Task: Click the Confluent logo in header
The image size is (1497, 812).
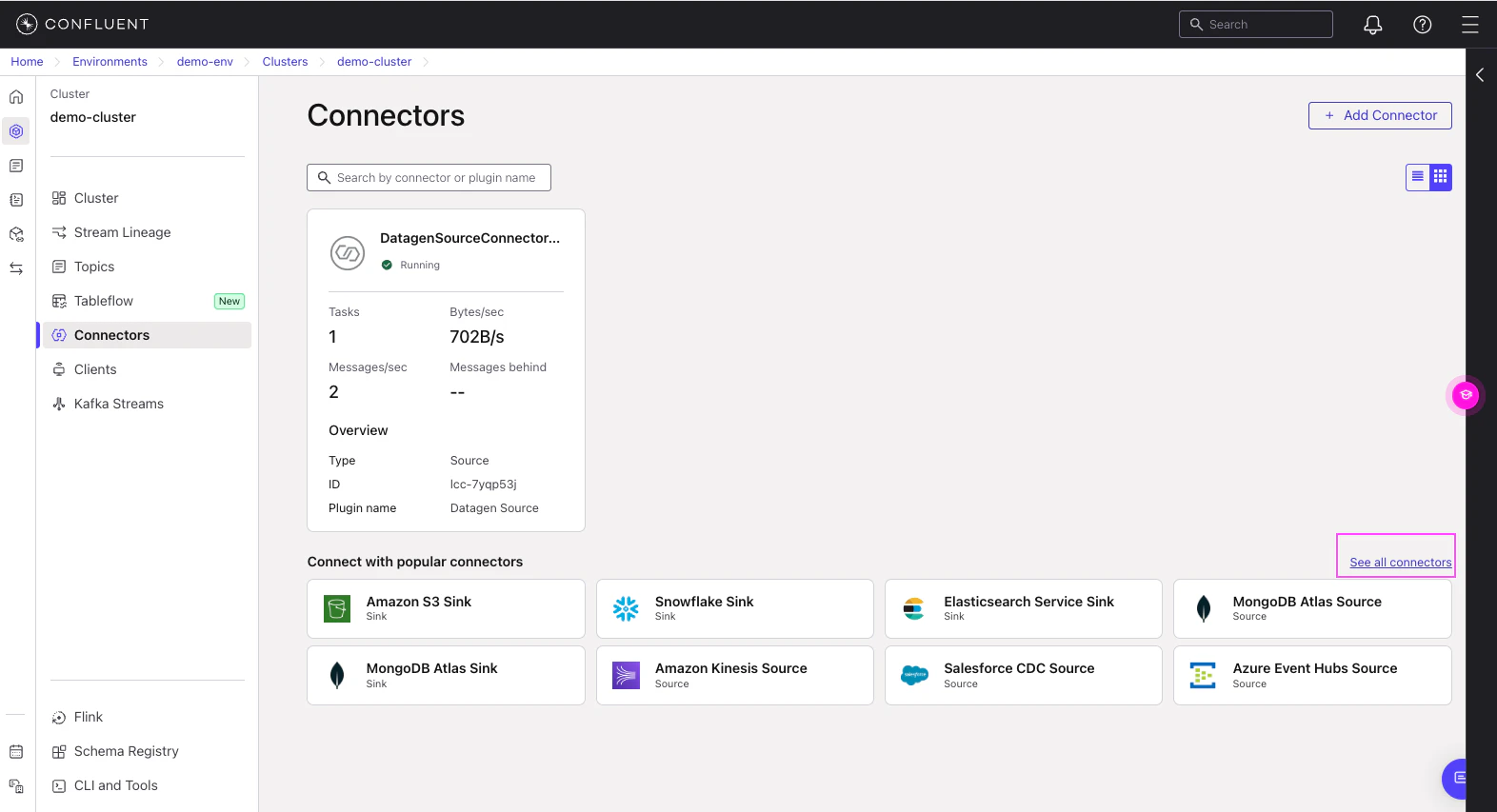Action: pos(83,24)
